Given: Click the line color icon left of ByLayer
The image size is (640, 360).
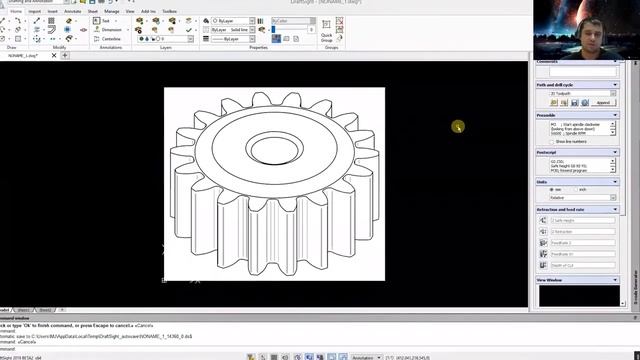Looking at the screenshot, I should [206, 21].
